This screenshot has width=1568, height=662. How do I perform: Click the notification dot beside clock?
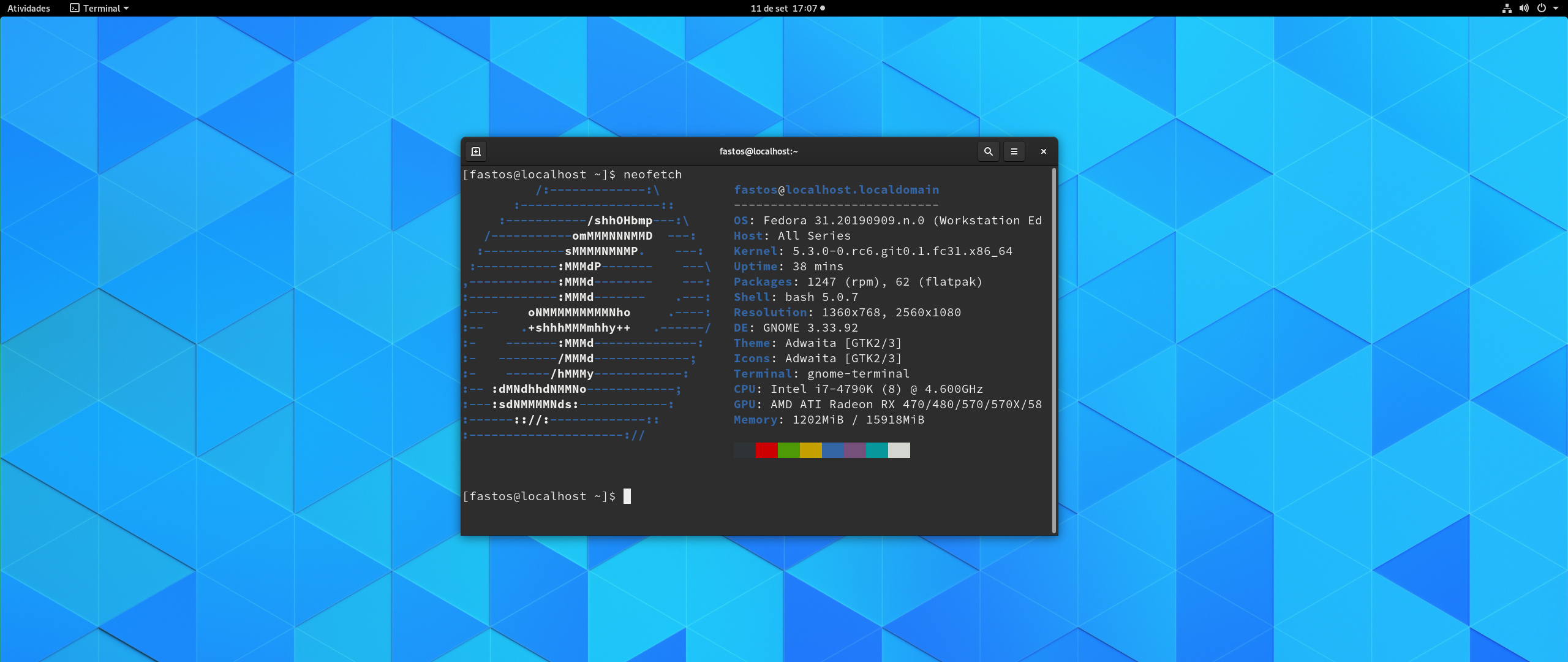[x=823, y=9]
